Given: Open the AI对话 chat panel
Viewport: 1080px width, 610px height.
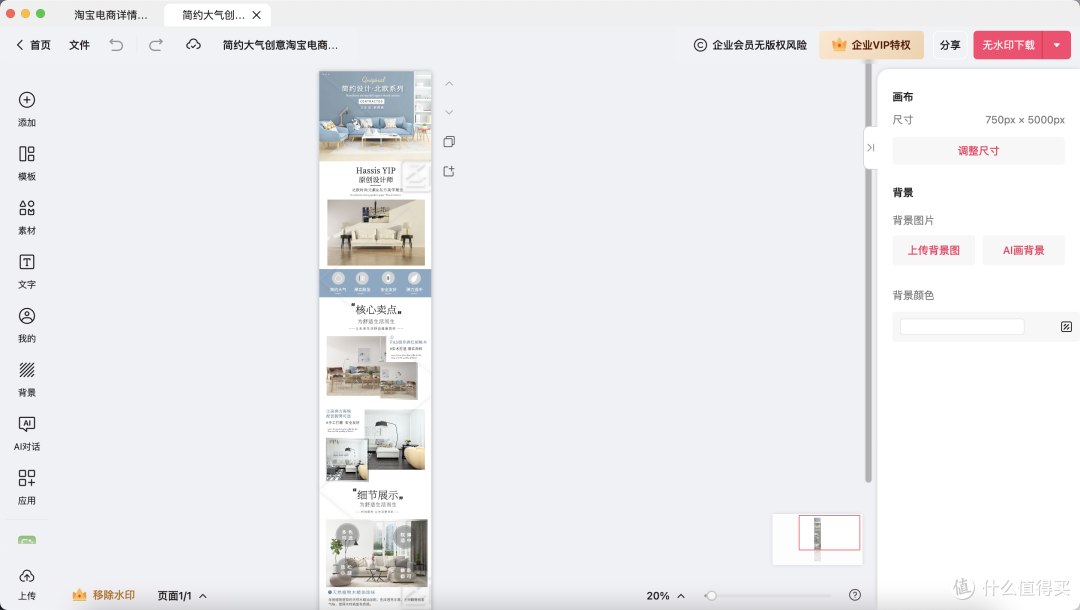Looking at the screenshot, I should point(27,433).
